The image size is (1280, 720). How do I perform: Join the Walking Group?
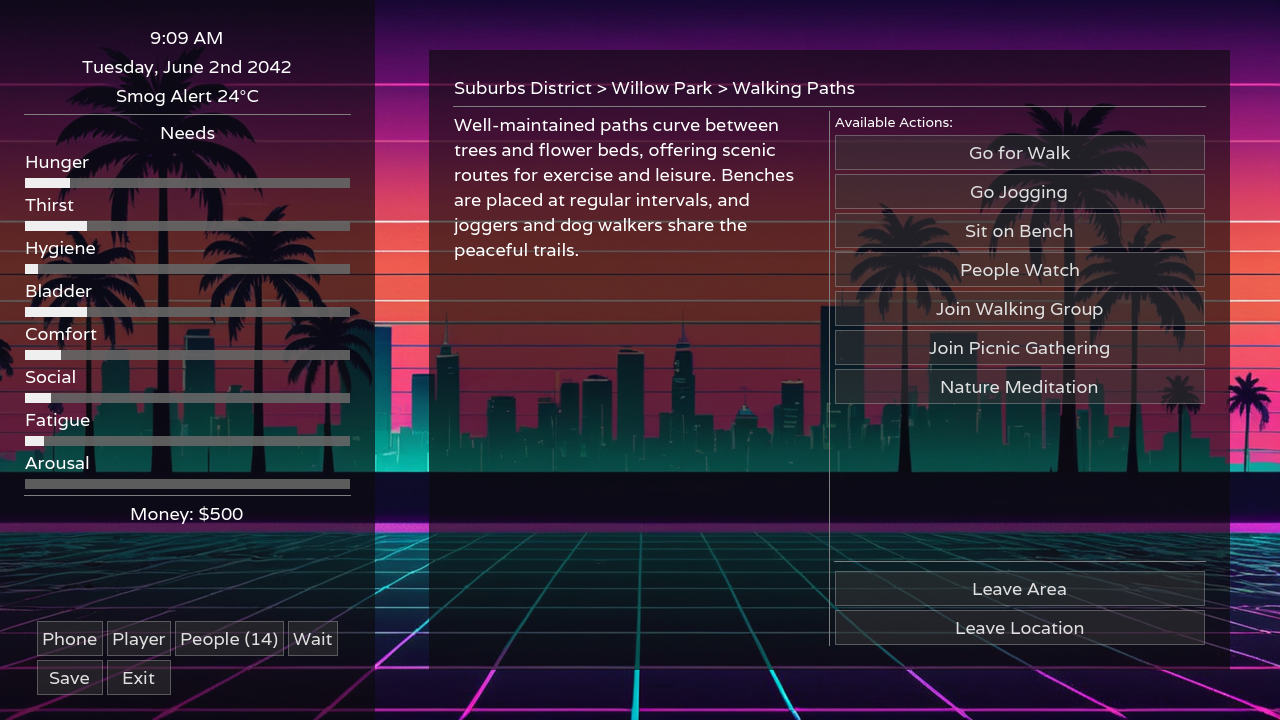click(x=1019, y=309)
